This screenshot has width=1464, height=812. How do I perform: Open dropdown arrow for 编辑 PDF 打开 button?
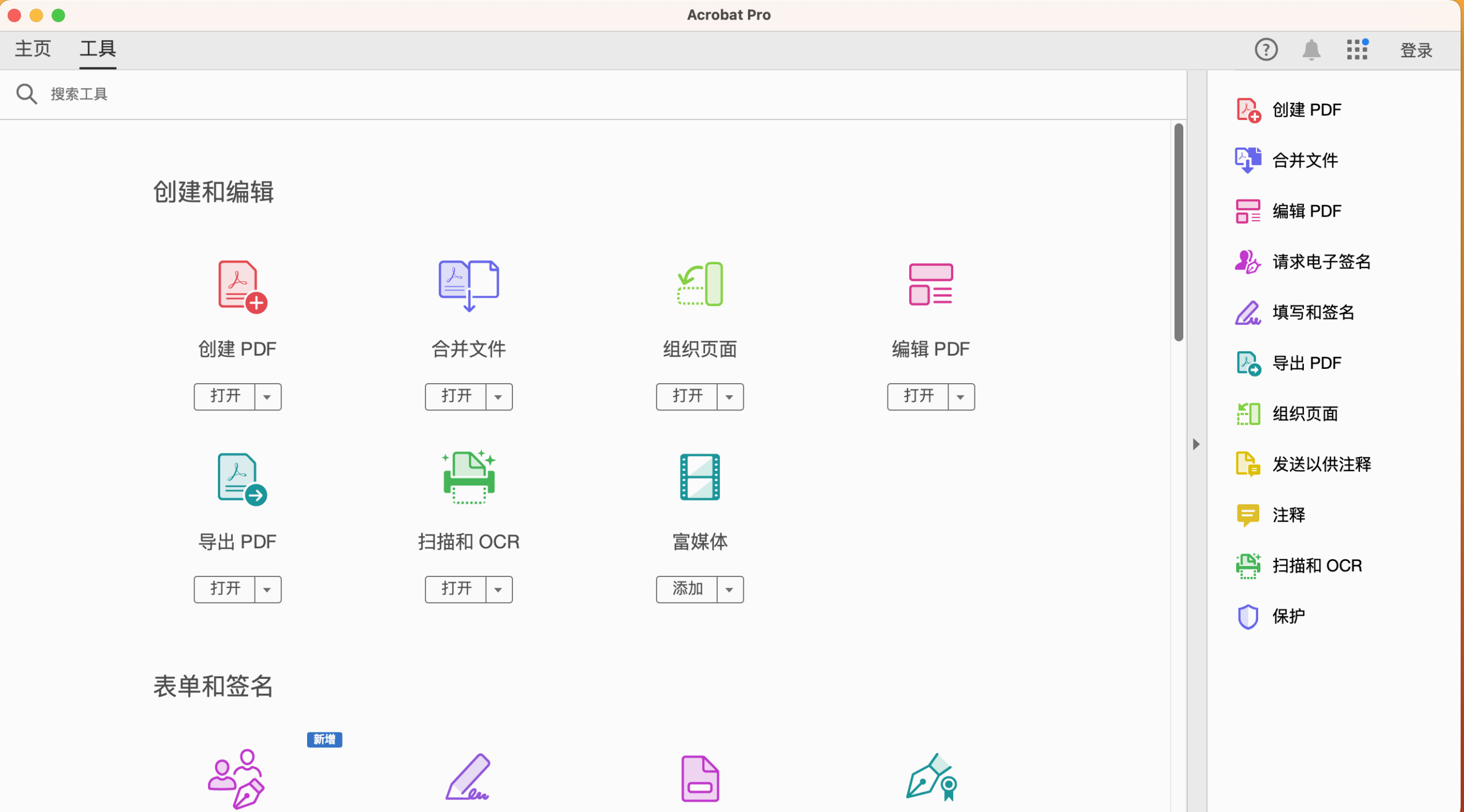coord(960,397)
